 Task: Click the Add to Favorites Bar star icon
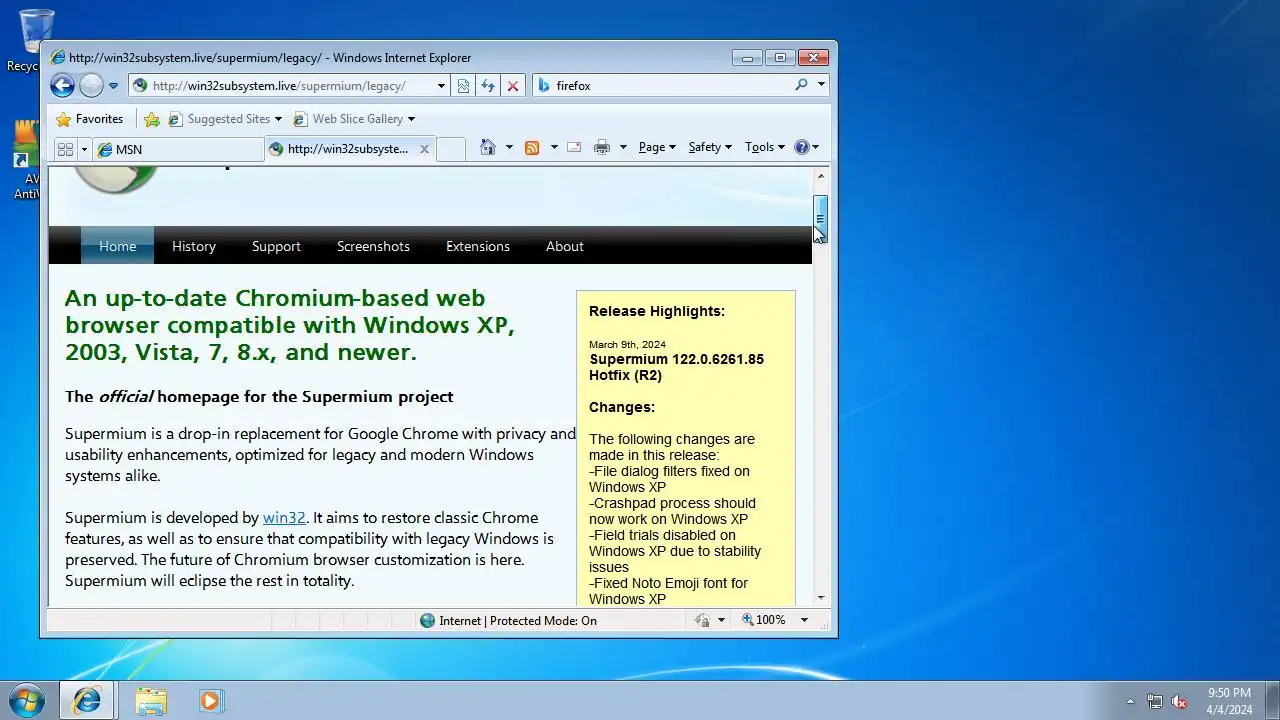coord(152,119)
